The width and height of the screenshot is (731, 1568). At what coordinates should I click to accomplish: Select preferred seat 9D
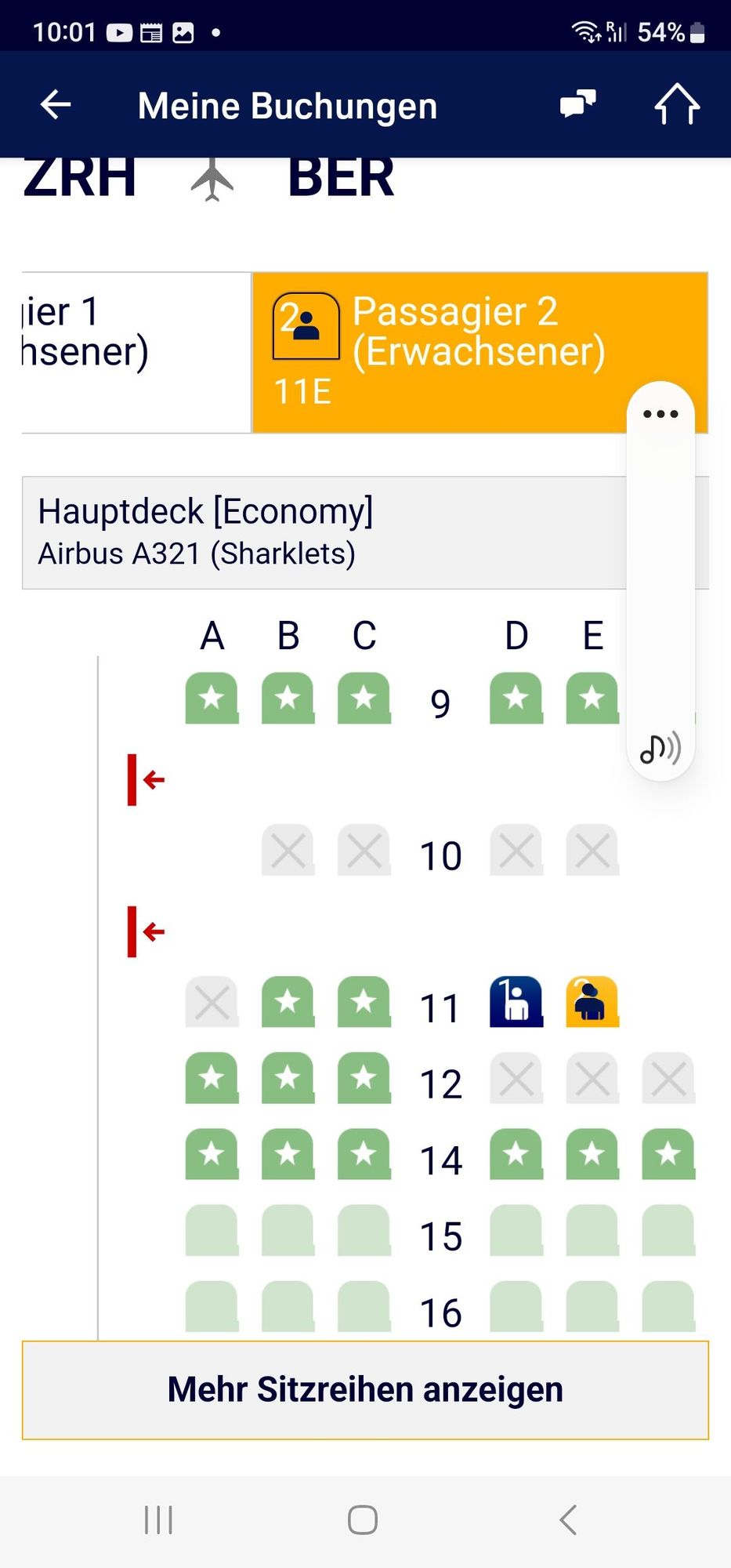point(516,698)
